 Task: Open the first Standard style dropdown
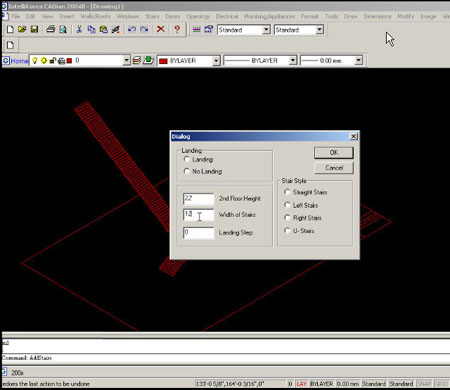tap(266, 30)
